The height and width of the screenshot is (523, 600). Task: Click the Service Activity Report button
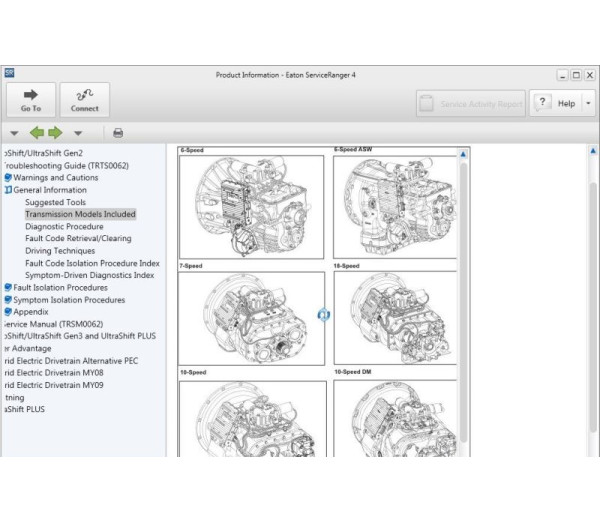click(470, 103)
